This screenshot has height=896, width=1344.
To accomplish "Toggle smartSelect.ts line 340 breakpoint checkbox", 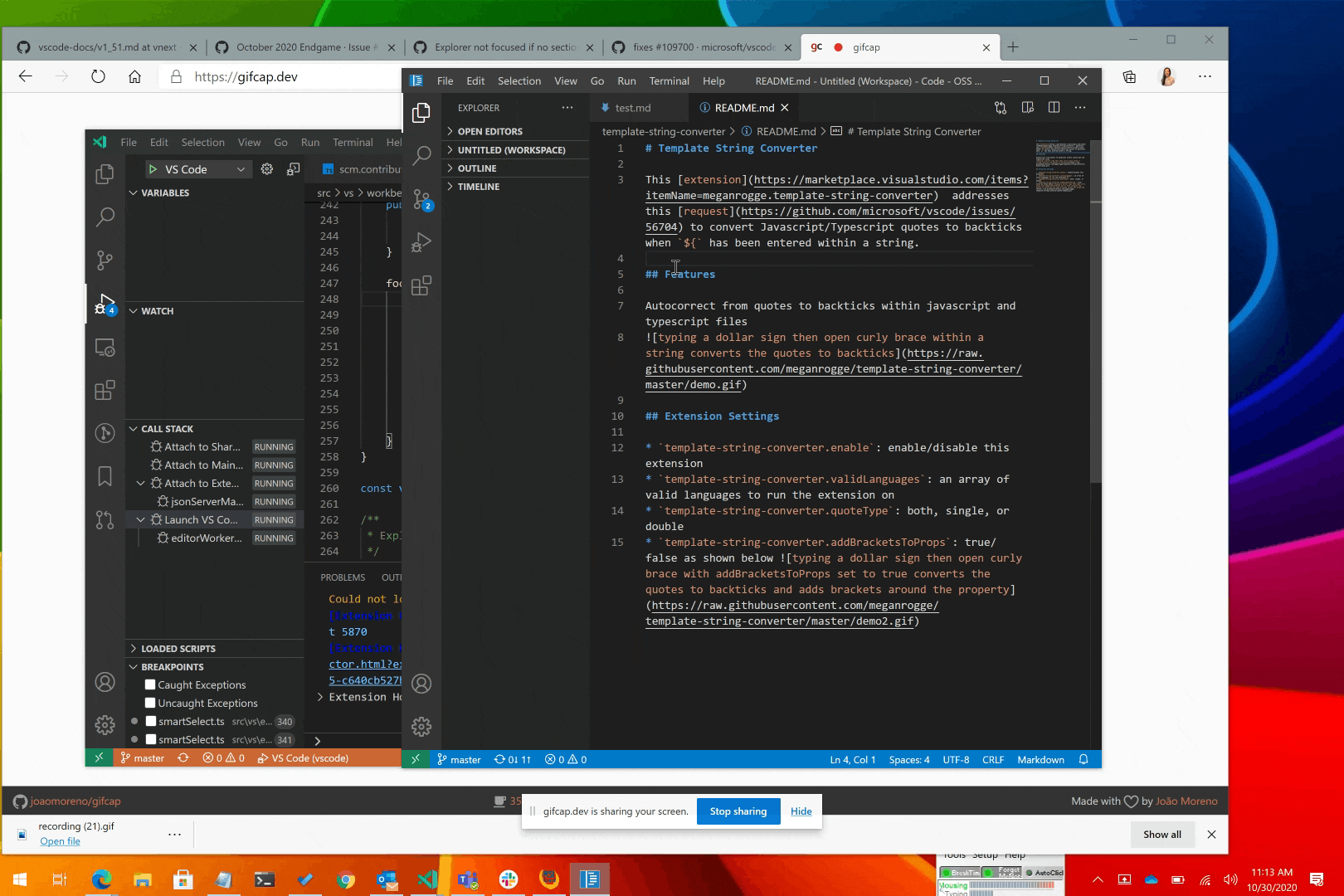I will (150, 721).
